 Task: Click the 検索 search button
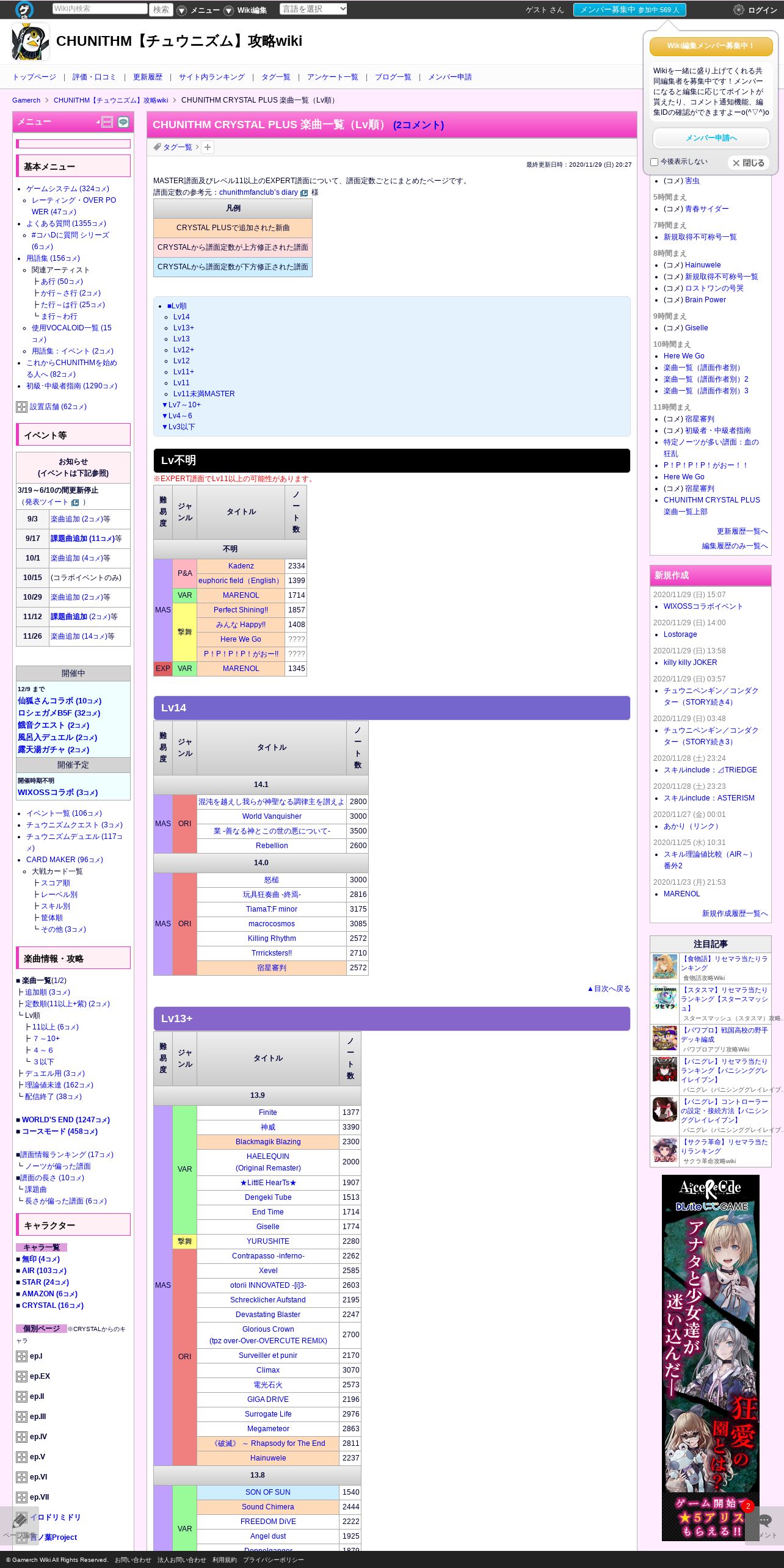click(x=161, y=9)
